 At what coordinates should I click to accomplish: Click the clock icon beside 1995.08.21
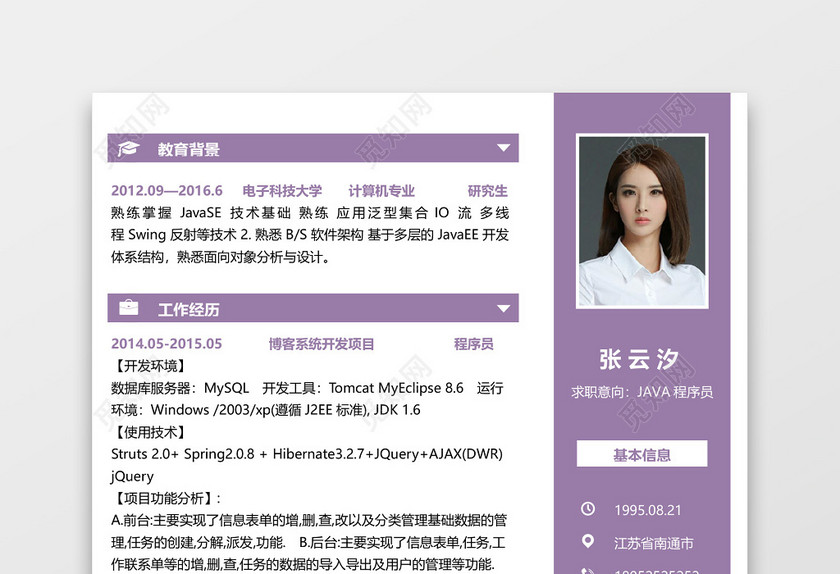(588, 509)
